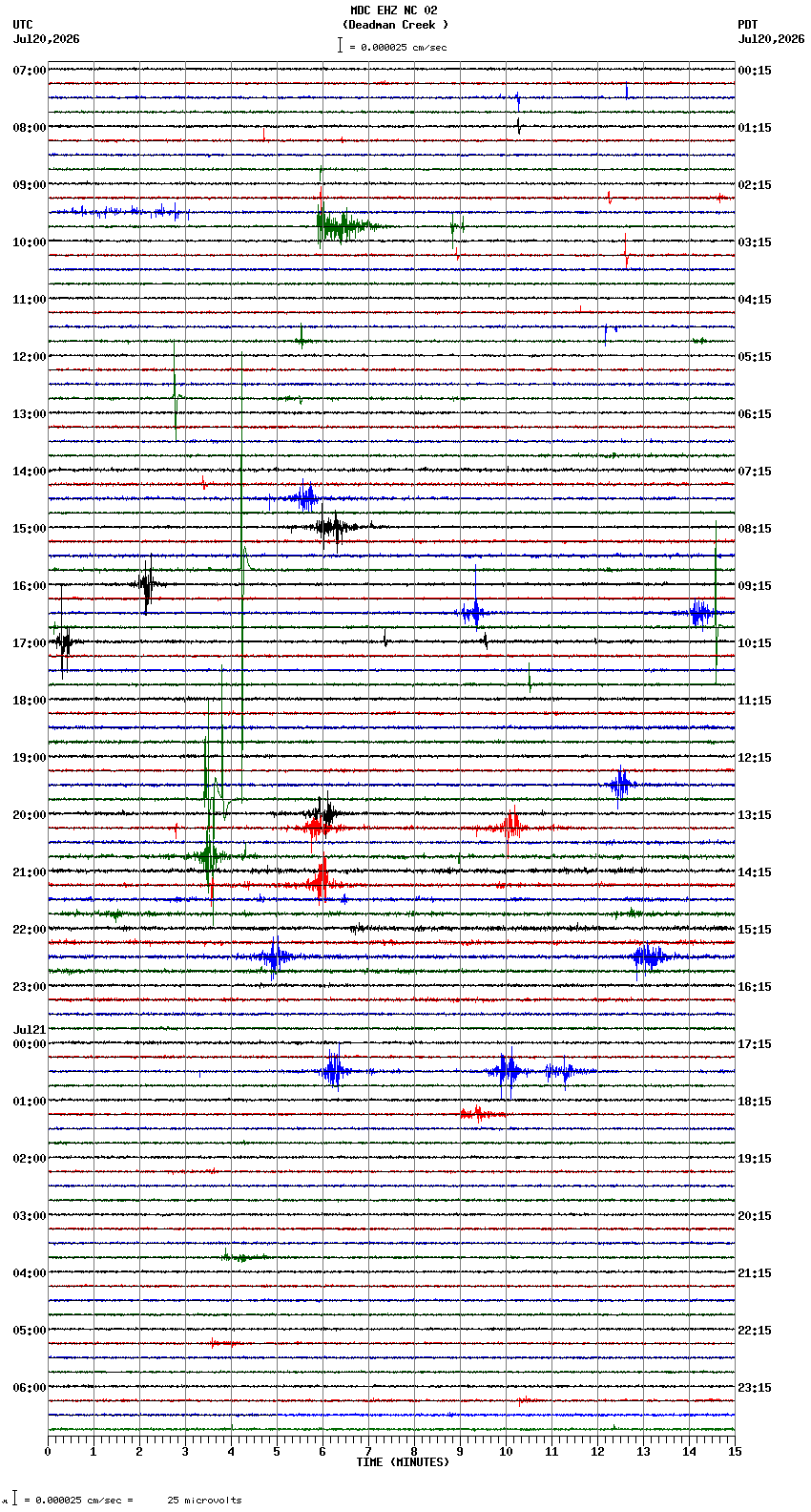This screenshot has height=1512, width=811.
Task: Click the "12:15" PDT time label
Action: (x=755, y=758)
